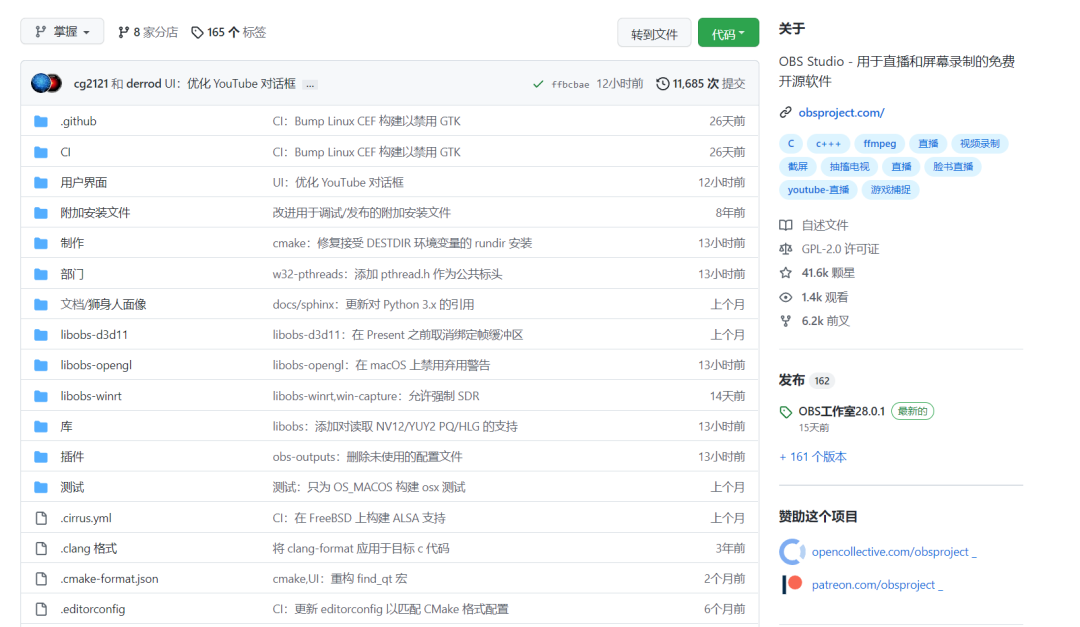Open the 掌握 branch selector dropdown

tap(62, 32)
